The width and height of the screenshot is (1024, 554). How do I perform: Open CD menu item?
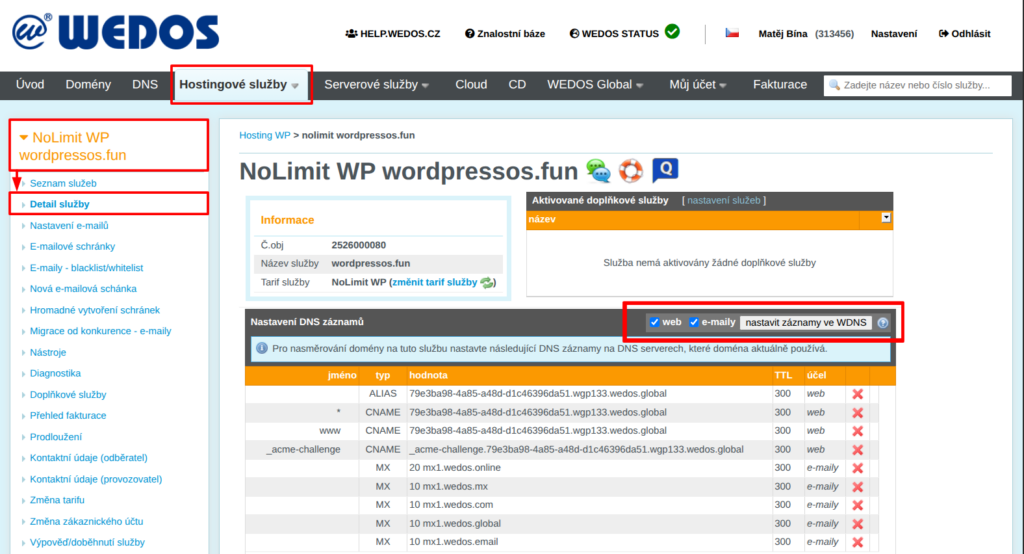[x=517, y=84]
